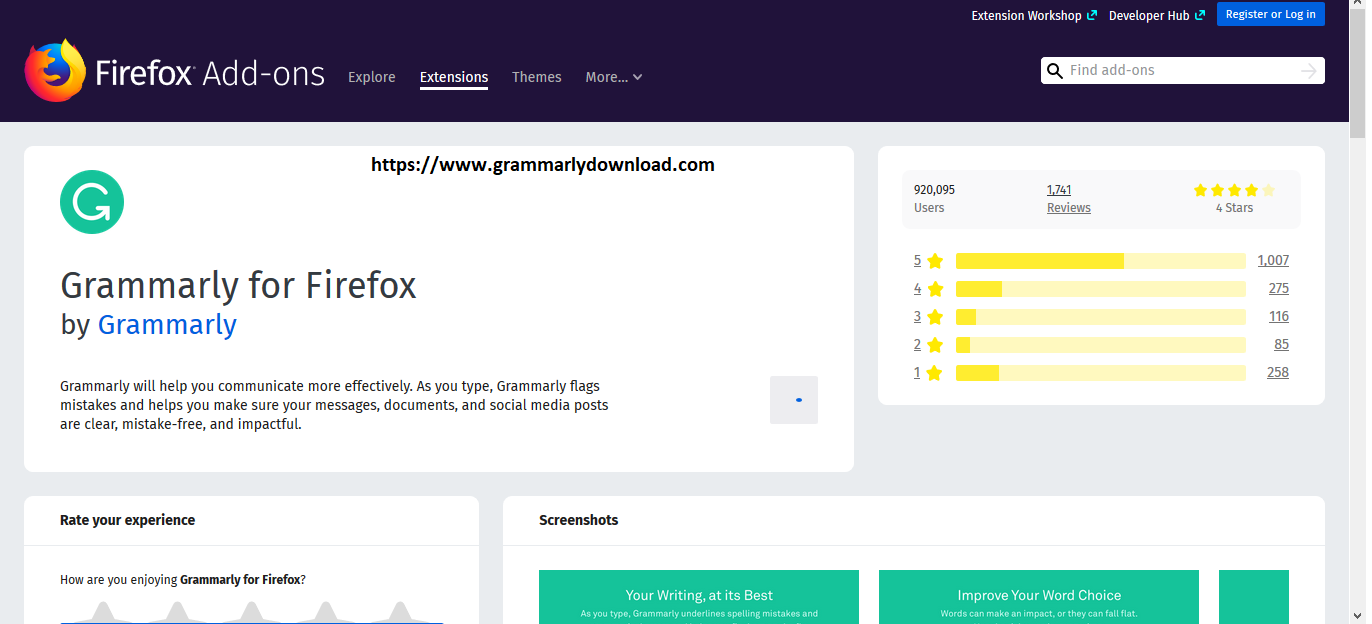Click the Grammarly green G icon
Image resolution: width=1372 pixels, height=624 pixels.
92,202
